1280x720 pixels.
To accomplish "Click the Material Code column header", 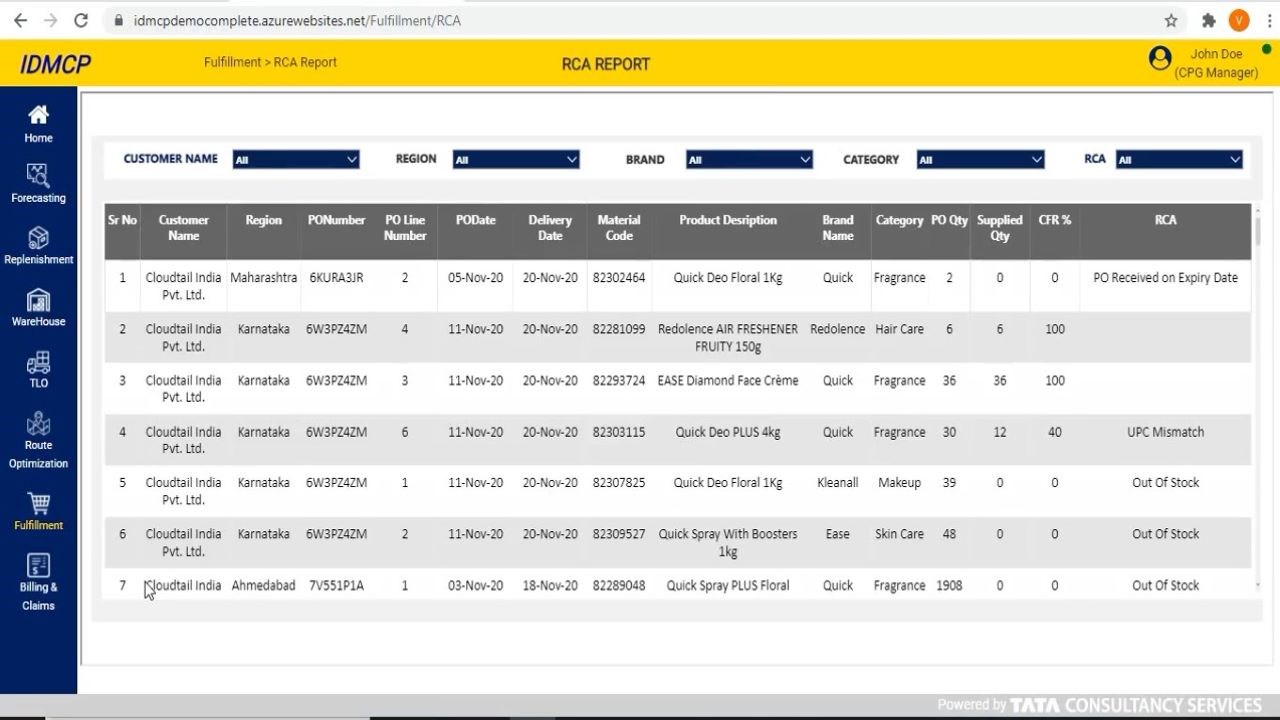I will 619,228.
